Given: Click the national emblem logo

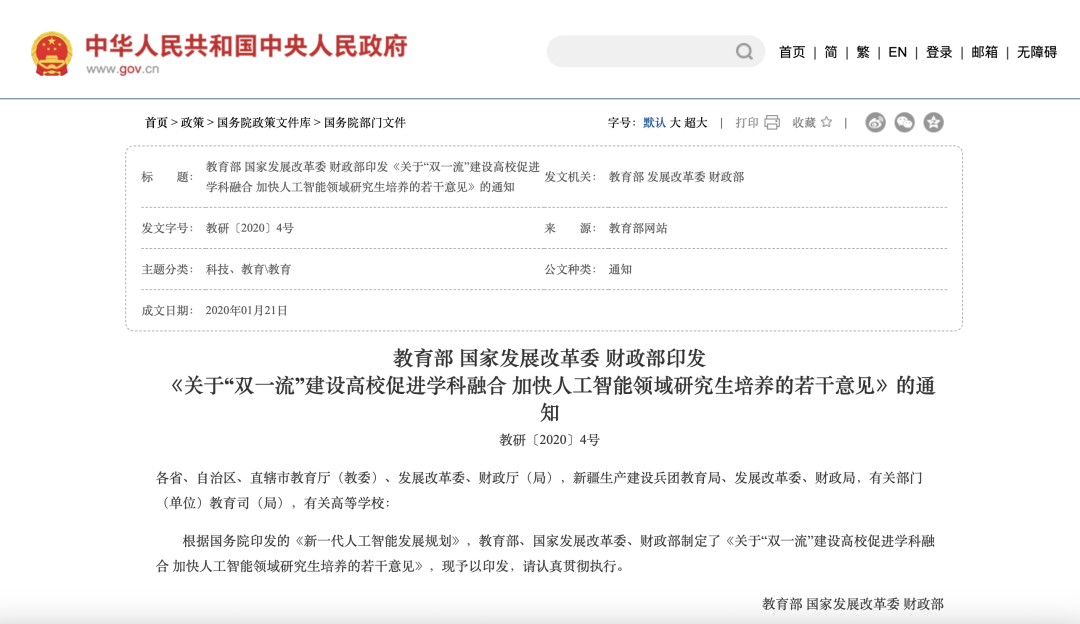Looking at the screenshot, I should point(52,53).
